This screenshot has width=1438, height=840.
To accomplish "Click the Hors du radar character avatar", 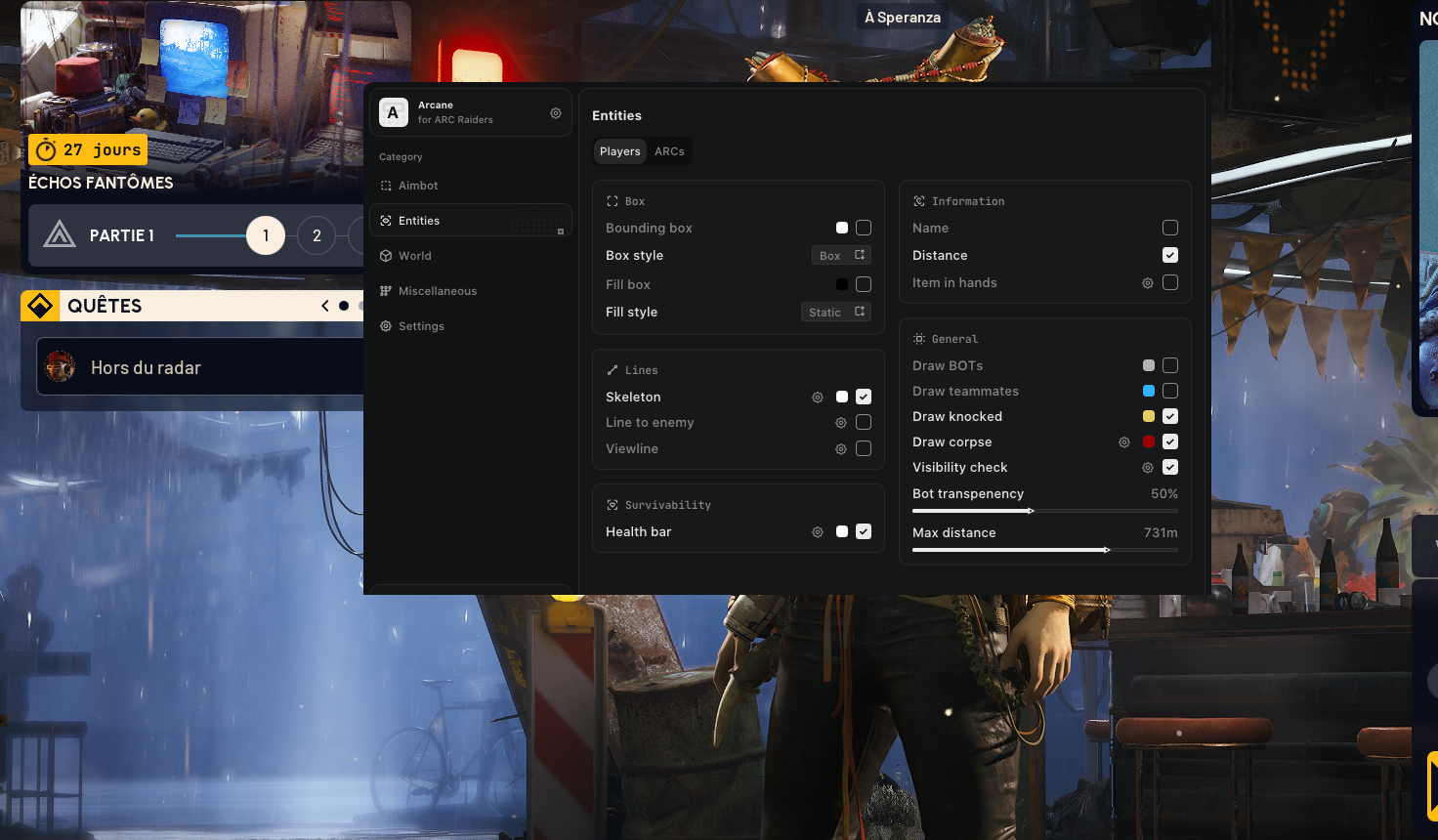I will [x=60, y=367].
